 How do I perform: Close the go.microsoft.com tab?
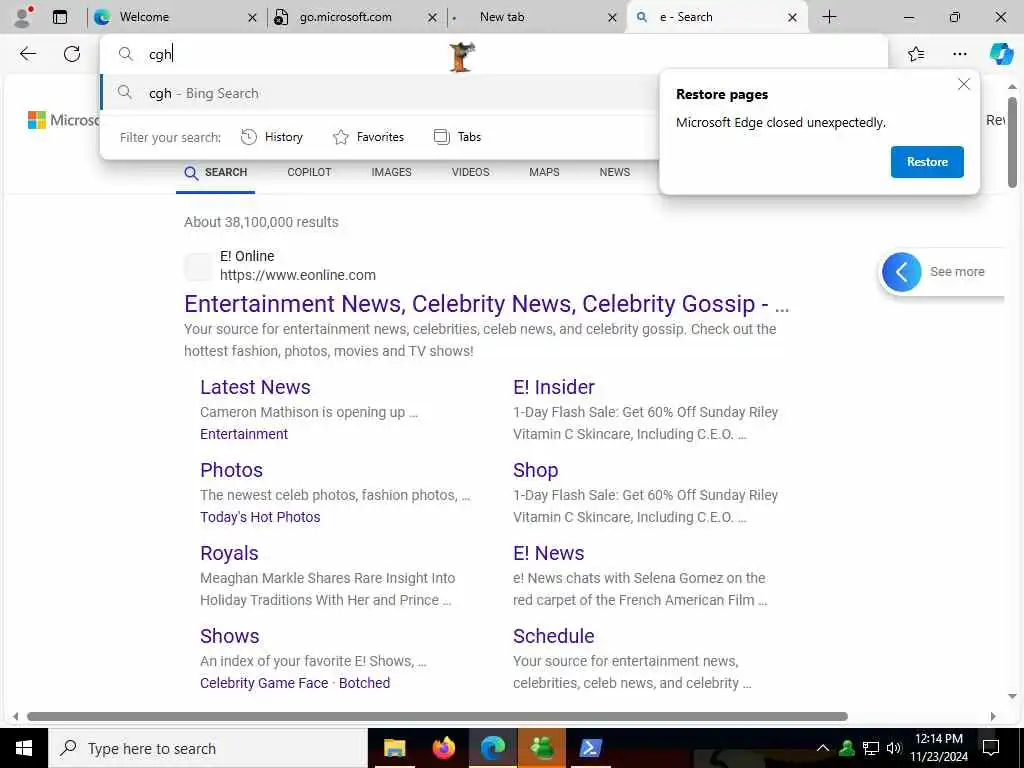coord(432,18)
